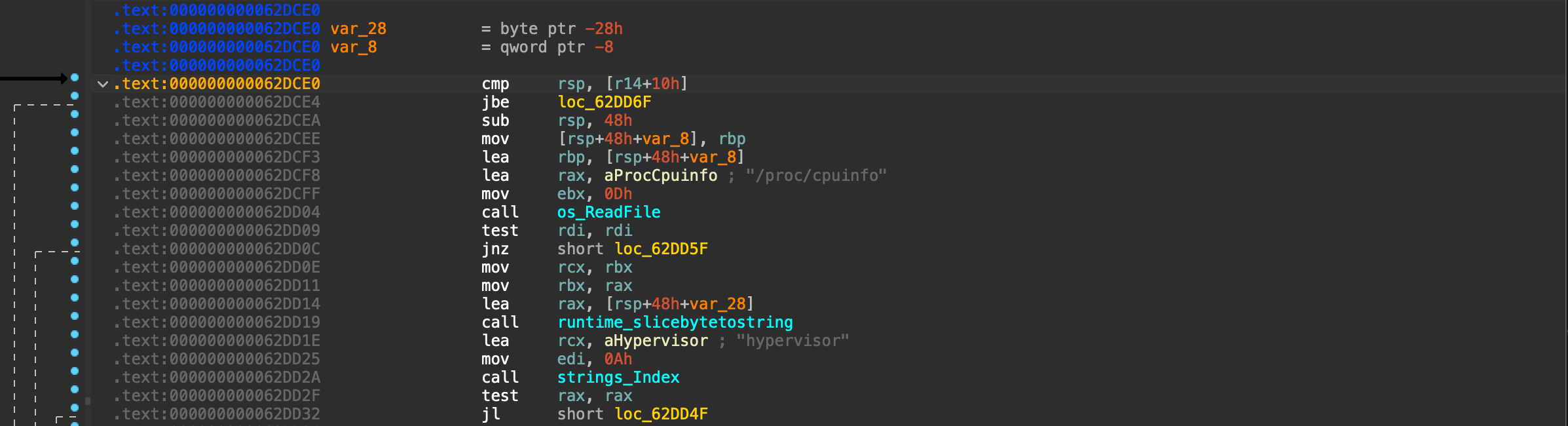Select the var_8 variable definition
This screenshot has height=426, width=1568.
coord(354,47)
